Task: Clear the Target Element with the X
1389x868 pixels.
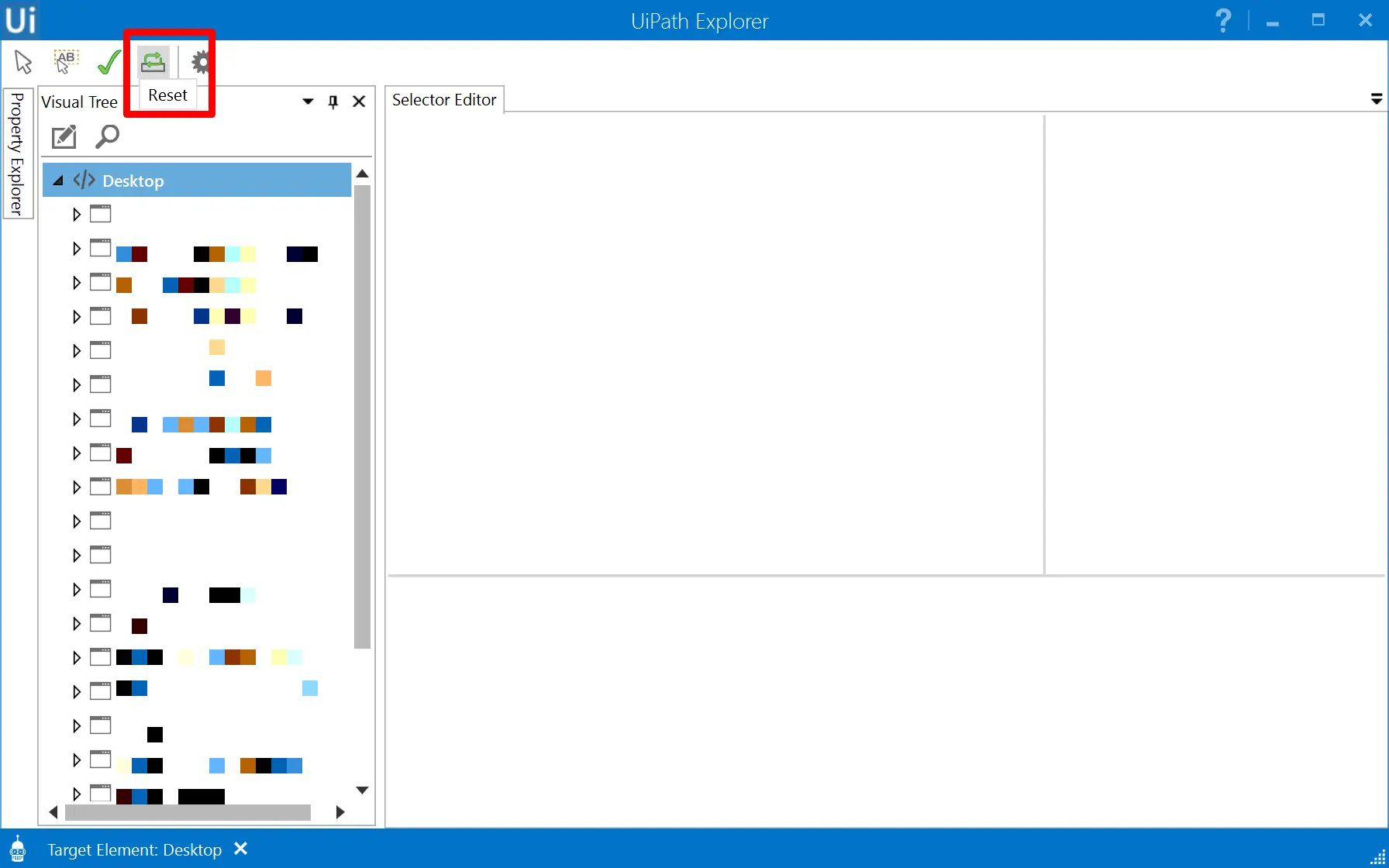Action: click(x=241, y=849)
